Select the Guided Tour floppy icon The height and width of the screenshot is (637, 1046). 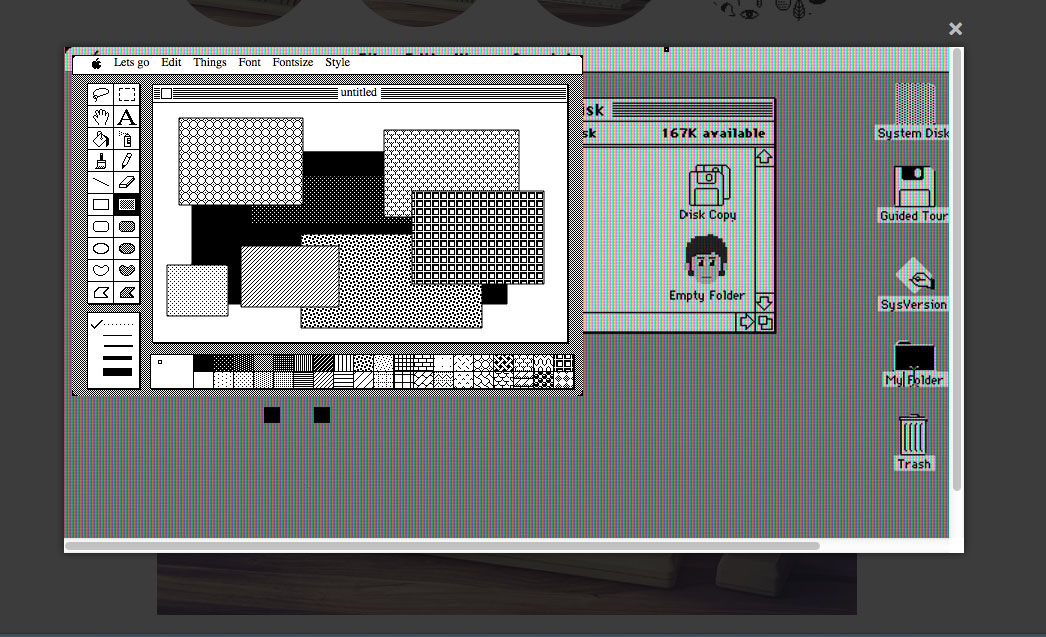(x=914, y=193)
